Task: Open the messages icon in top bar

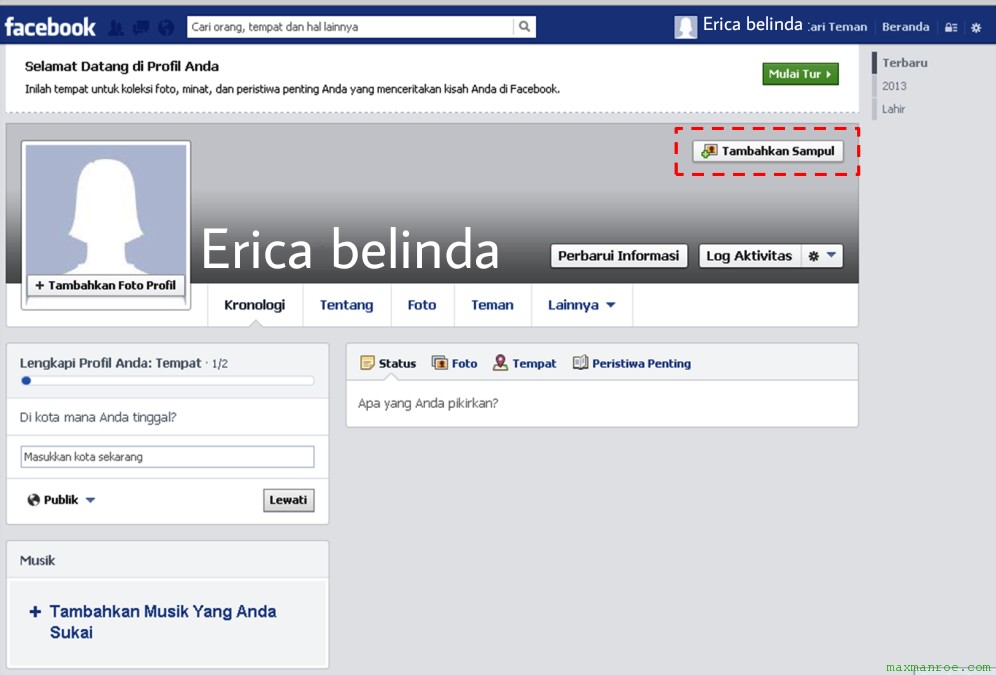Action: point(141,28)
